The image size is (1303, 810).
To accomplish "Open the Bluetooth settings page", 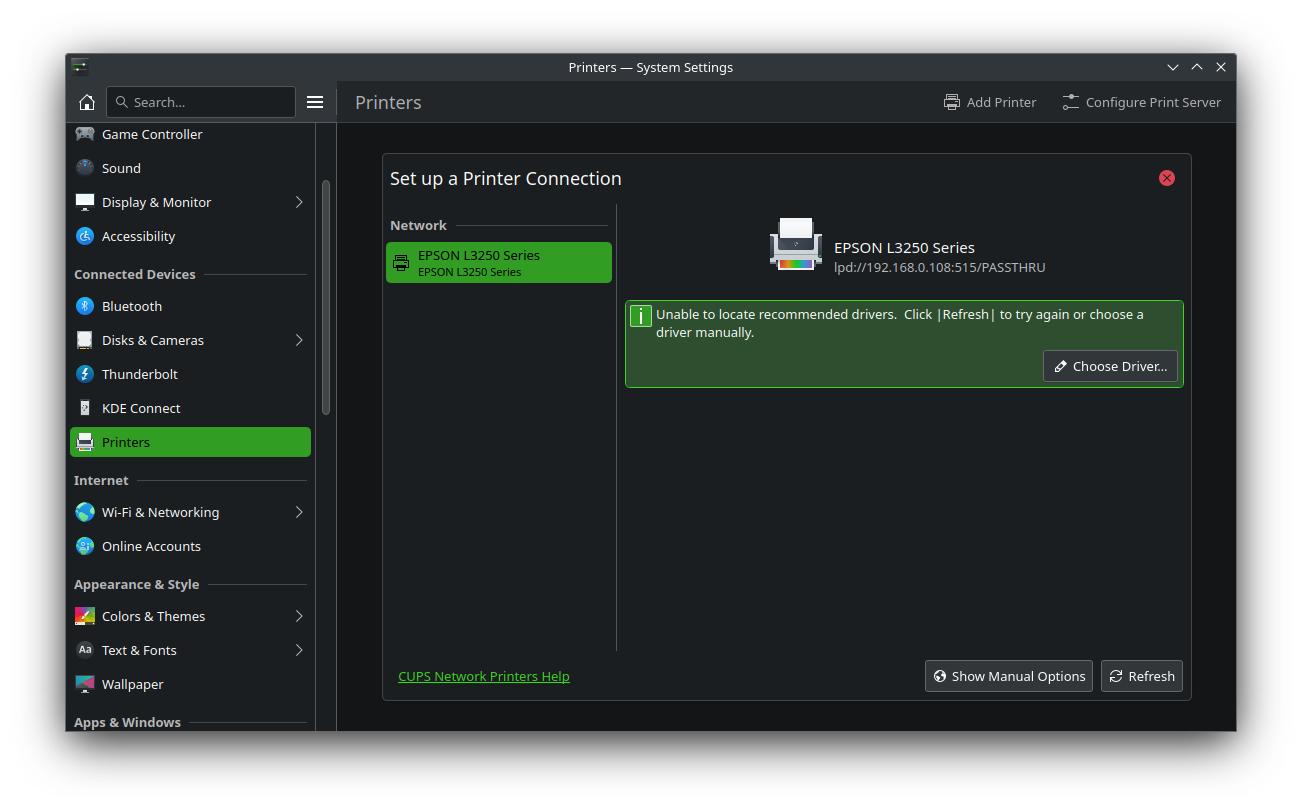I will (x=190, y=306).
